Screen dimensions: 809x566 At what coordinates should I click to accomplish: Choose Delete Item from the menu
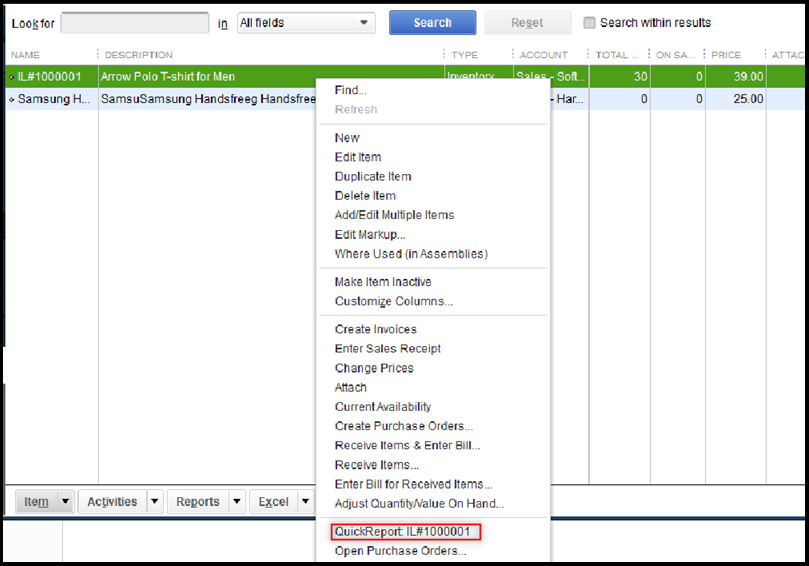coord(365,196)
